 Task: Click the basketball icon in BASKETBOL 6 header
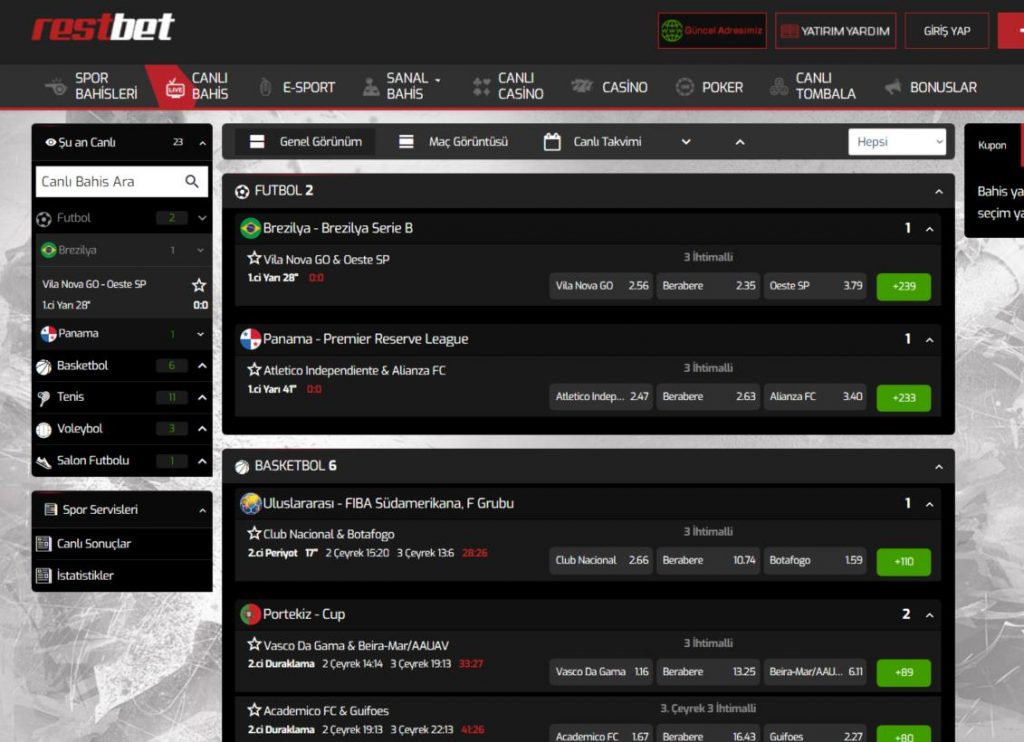pos(242,466)
